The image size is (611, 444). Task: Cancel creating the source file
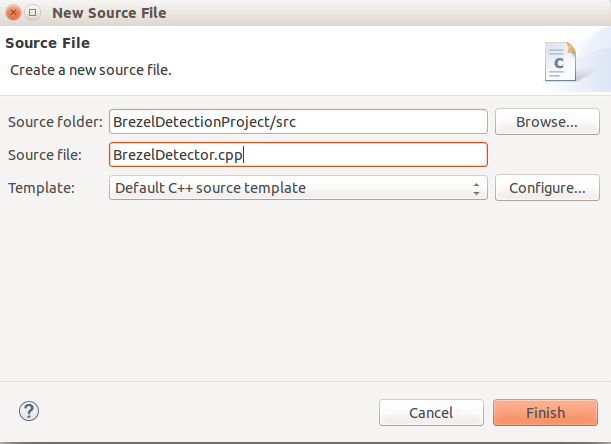point(431,412)
